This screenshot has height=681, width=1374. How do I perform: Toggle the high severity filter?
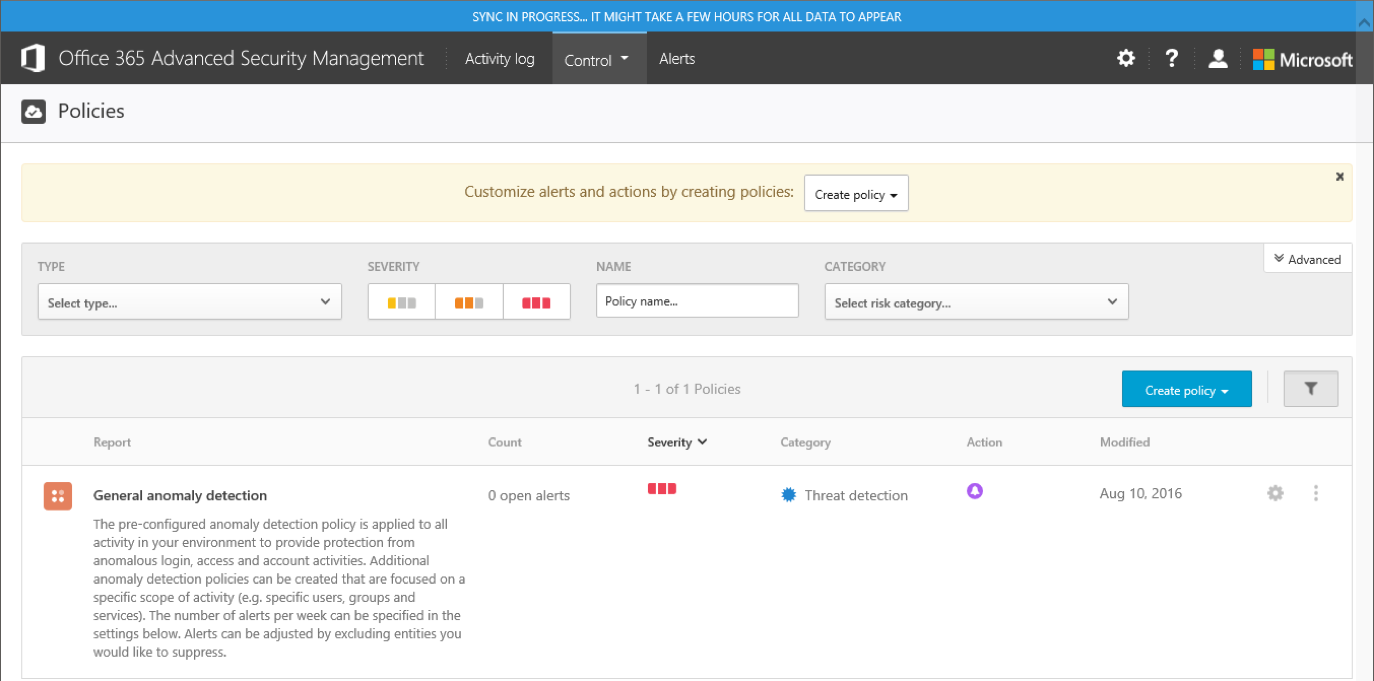tap(536, 301)
